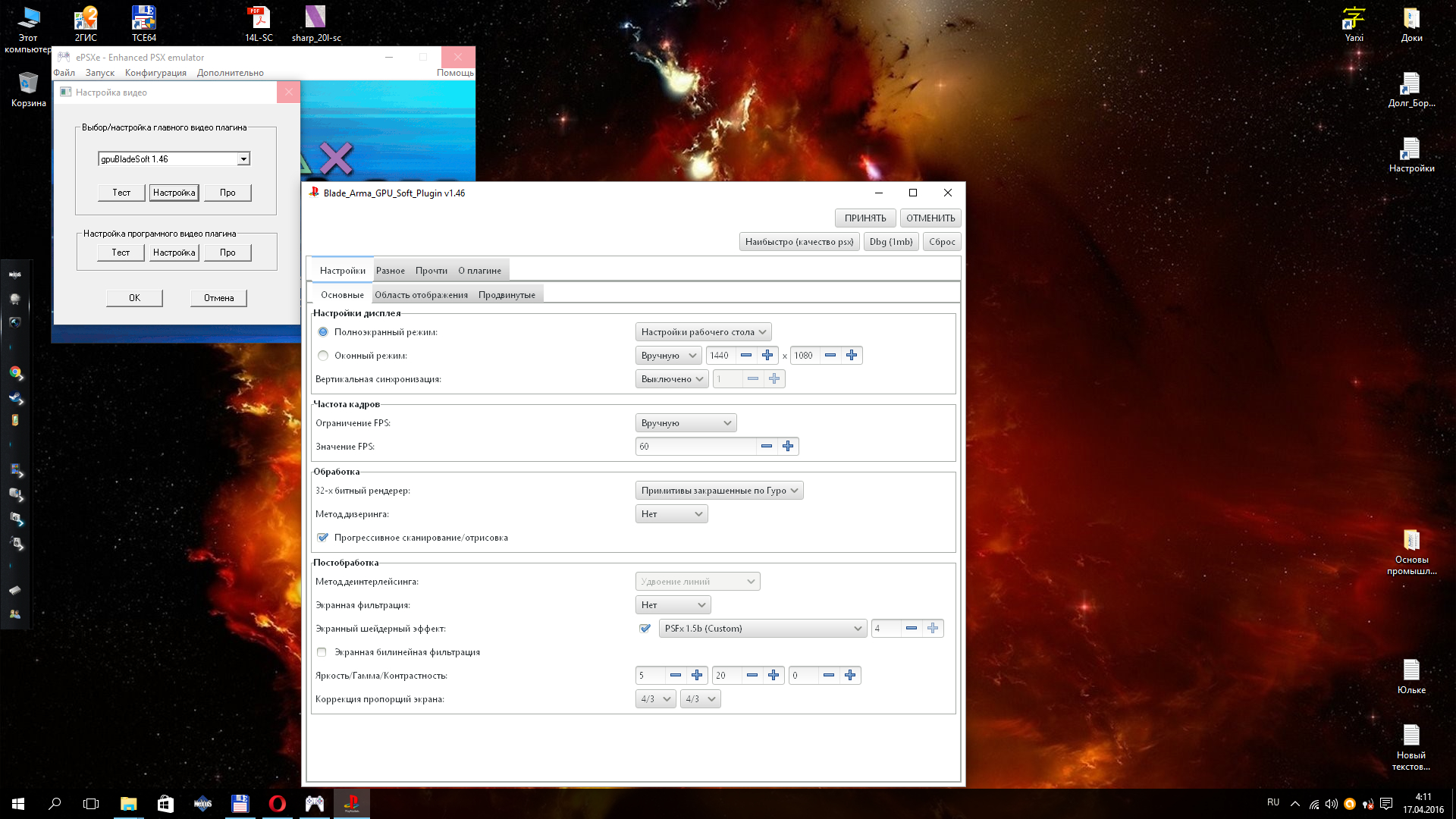Select Оконный режим radio button
This screenshot has height=819, width=1456.
pyautogui.click(x=323, y=356)
